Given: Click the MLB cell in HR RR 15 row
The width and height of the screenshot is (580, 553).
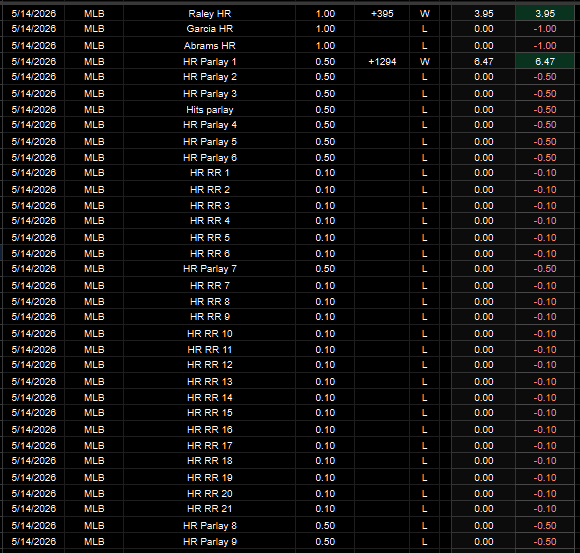Looking at the screenshot, I should click(x=94, y=413).
